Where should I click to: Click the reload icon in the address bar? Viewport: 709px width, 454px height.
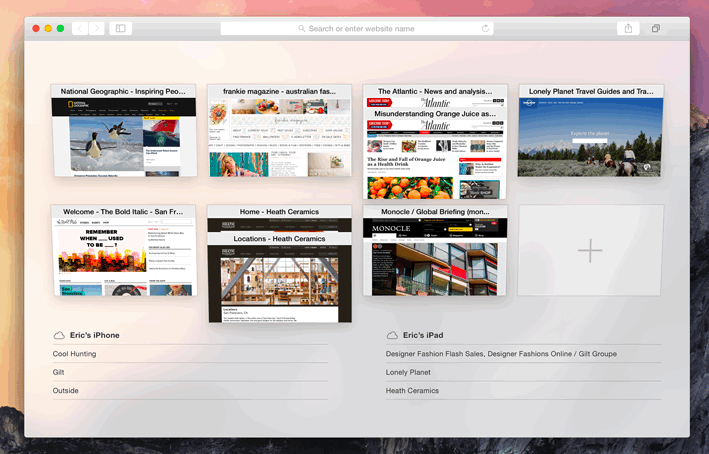point(485,28)
